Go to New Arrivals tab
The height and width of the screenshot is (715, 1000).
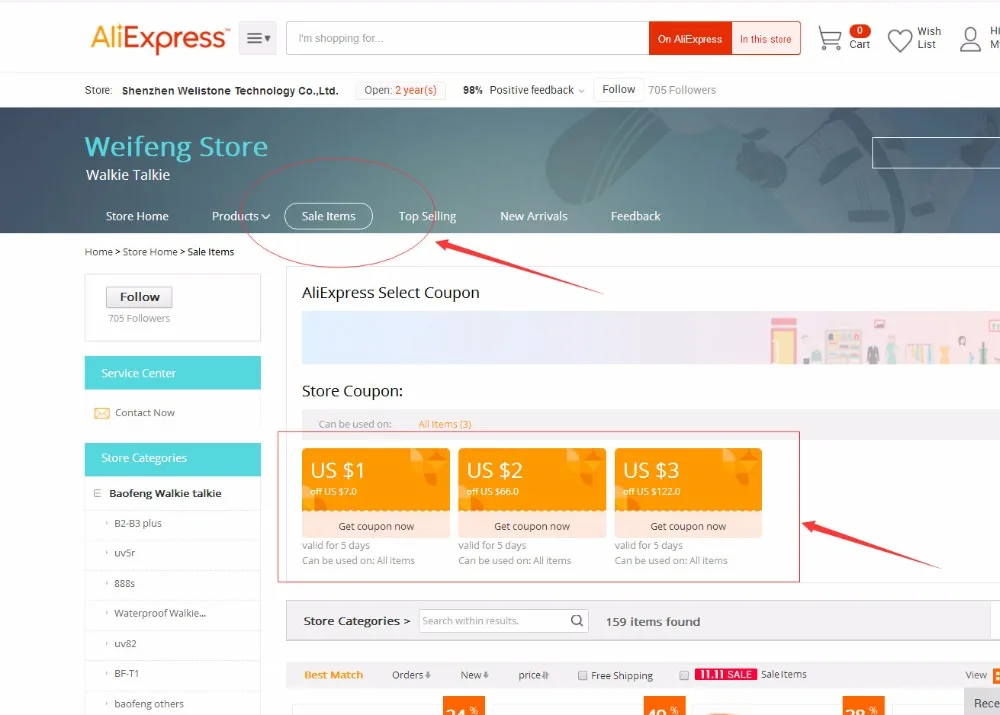[x=534, y=216]
